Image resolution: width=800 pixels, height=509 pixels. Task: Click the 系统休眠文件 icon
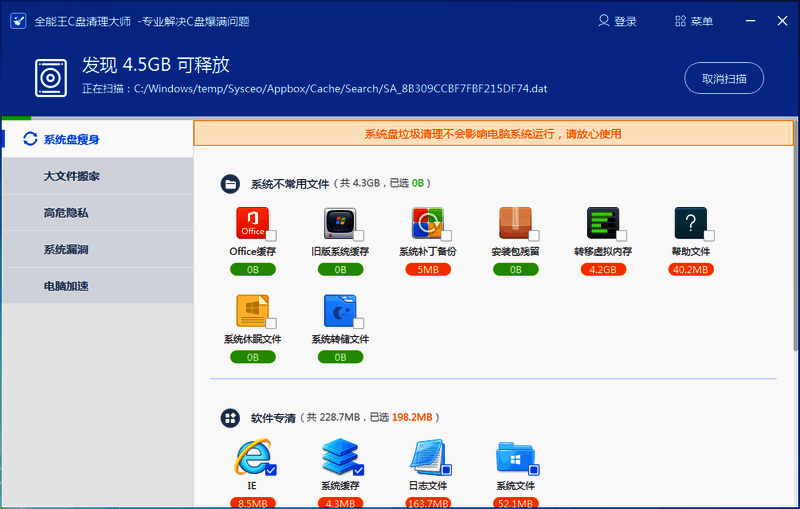[x=253, y=311]
